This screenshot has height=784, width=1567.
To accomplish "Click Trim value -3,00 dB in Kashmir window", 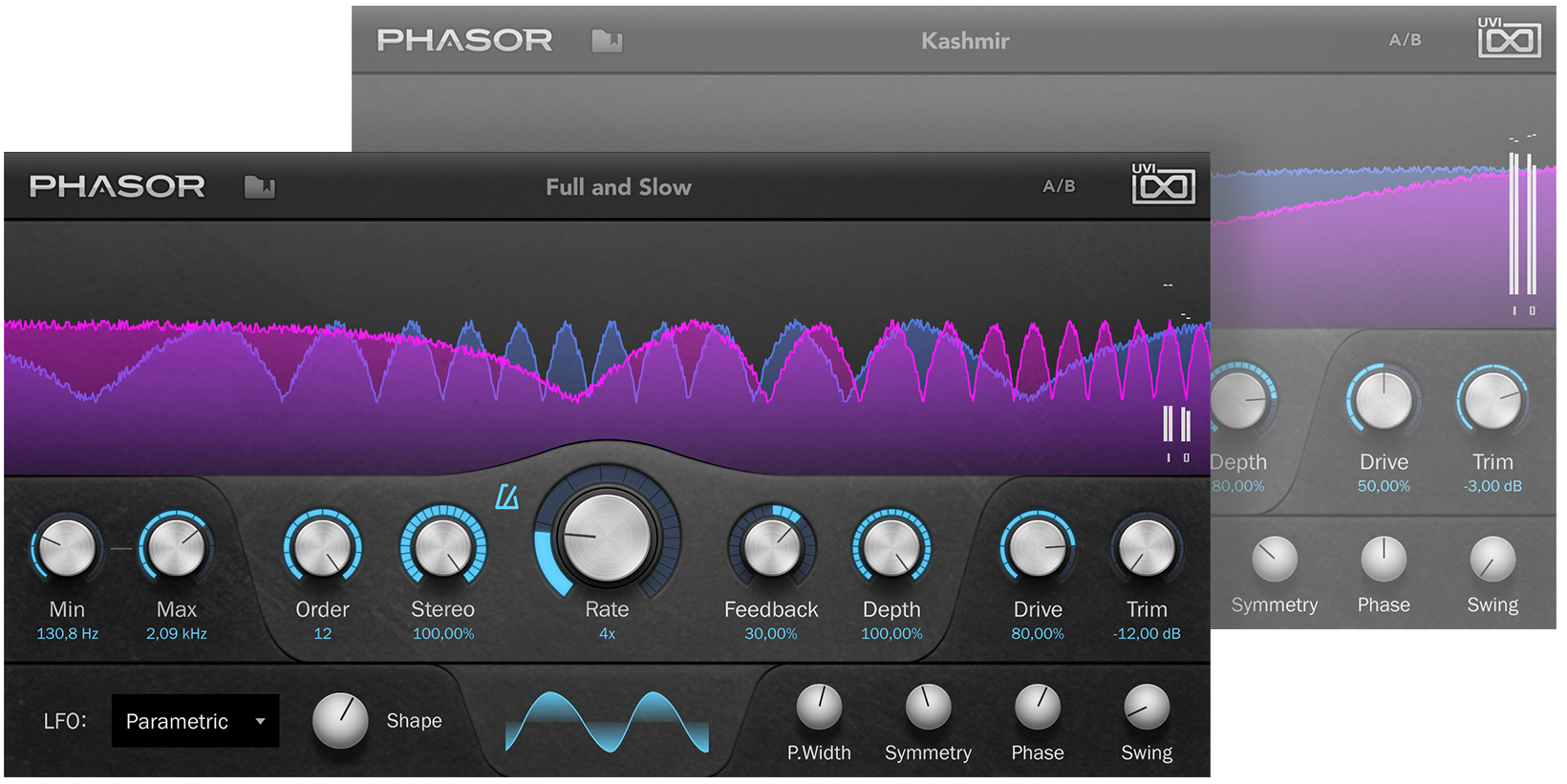I will [x=1492, y=486].
